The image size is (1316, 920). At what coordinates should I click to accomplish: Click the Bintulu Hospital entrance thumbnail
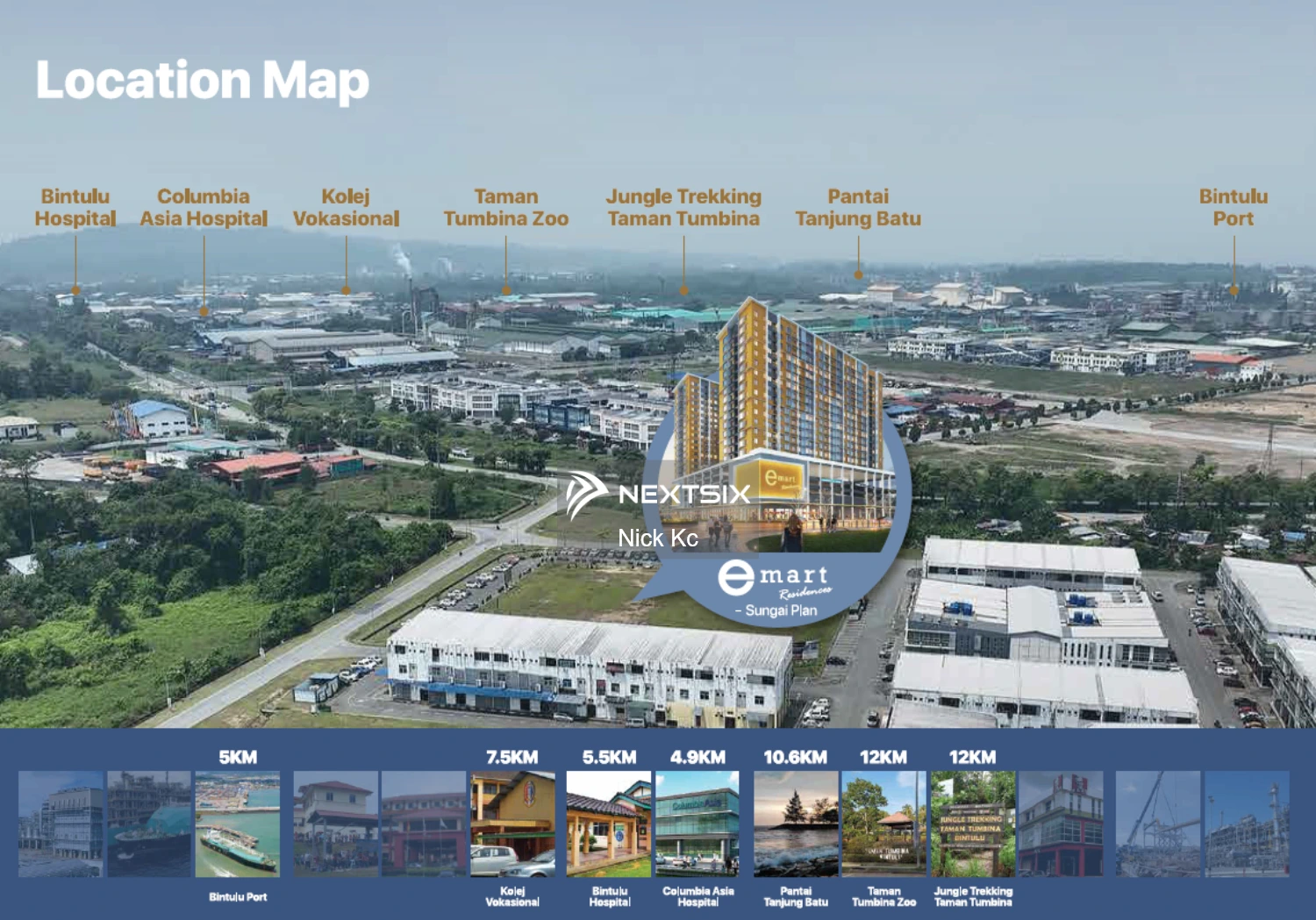click(x=607, y=824)
